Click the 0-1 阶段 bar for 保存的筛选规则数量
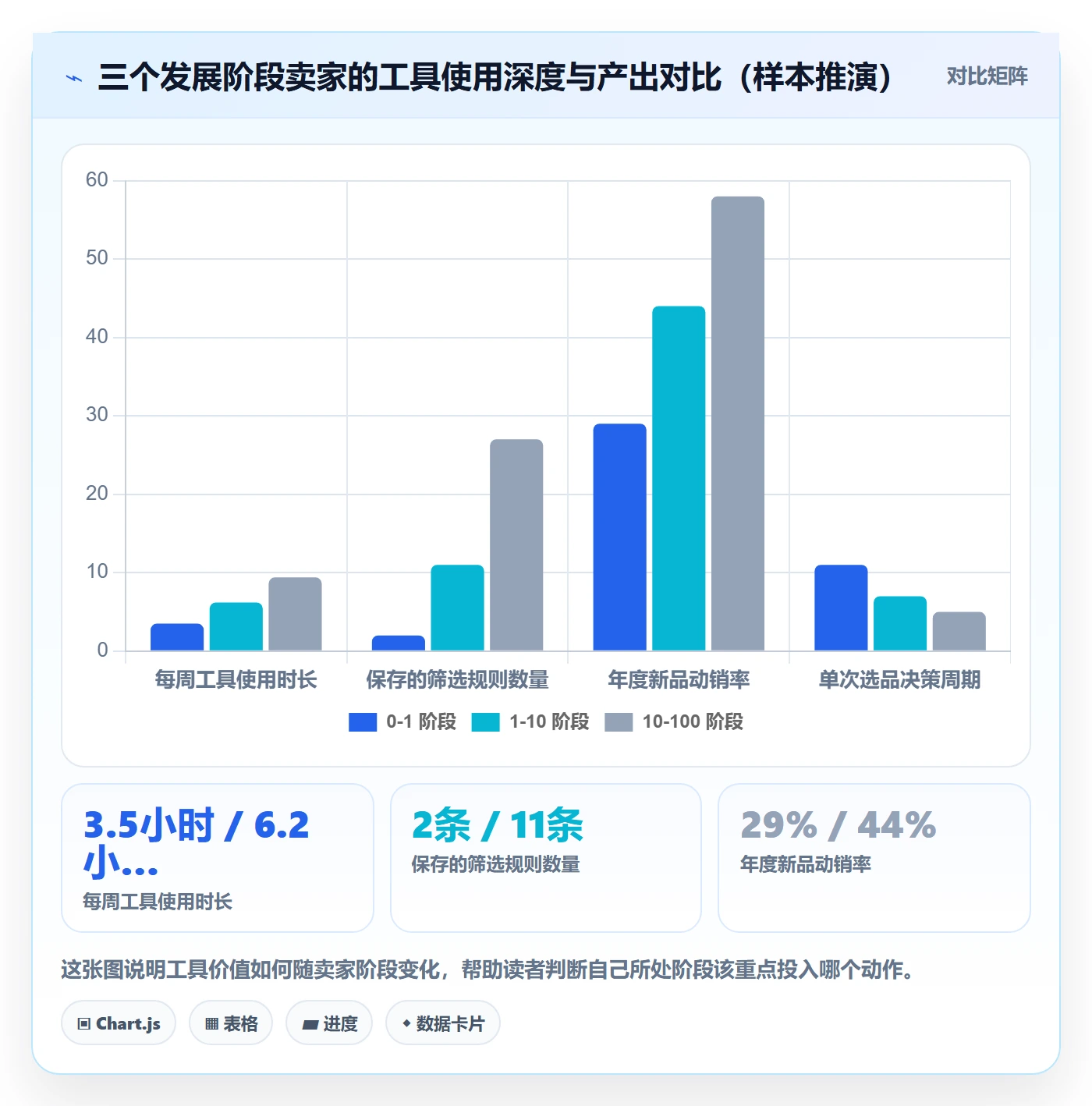1092x1106 pixels. (x=399, y=643)
